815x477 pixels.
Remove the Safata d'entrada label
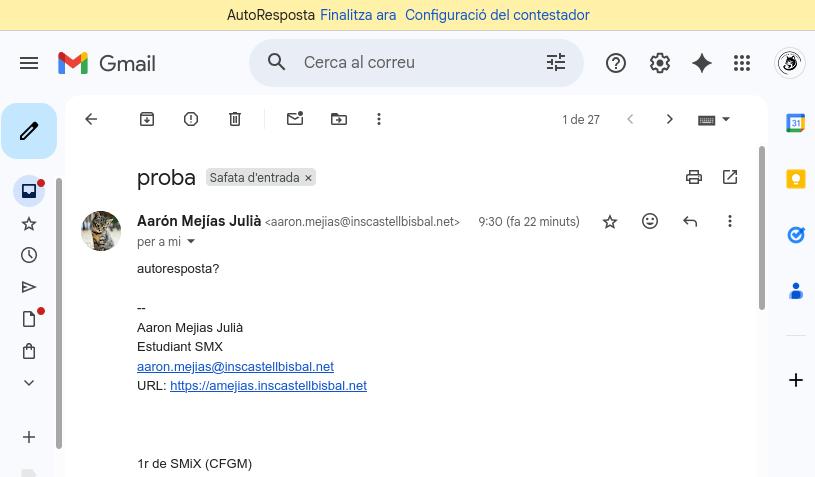click(x=309, y=178)
